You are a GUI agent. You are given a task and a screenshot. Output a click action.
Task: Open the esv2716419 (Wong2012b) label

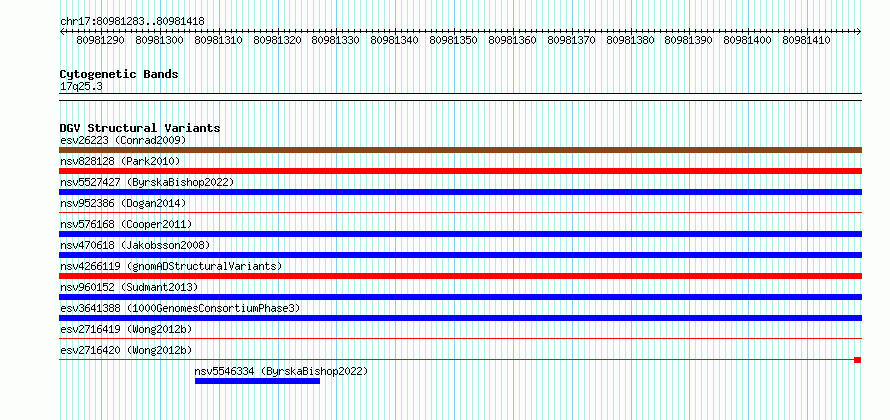click(126, 329)
